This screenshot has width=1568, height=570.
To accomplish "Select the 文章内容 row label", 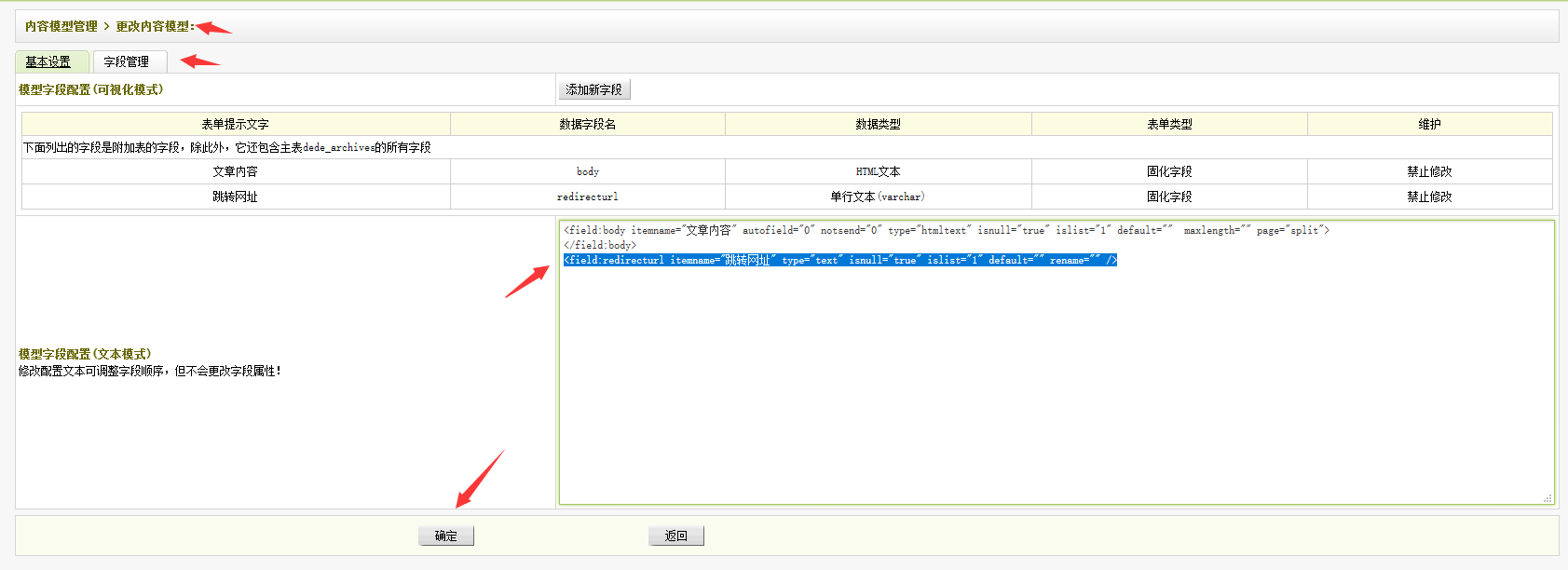I will coord(235,171).
